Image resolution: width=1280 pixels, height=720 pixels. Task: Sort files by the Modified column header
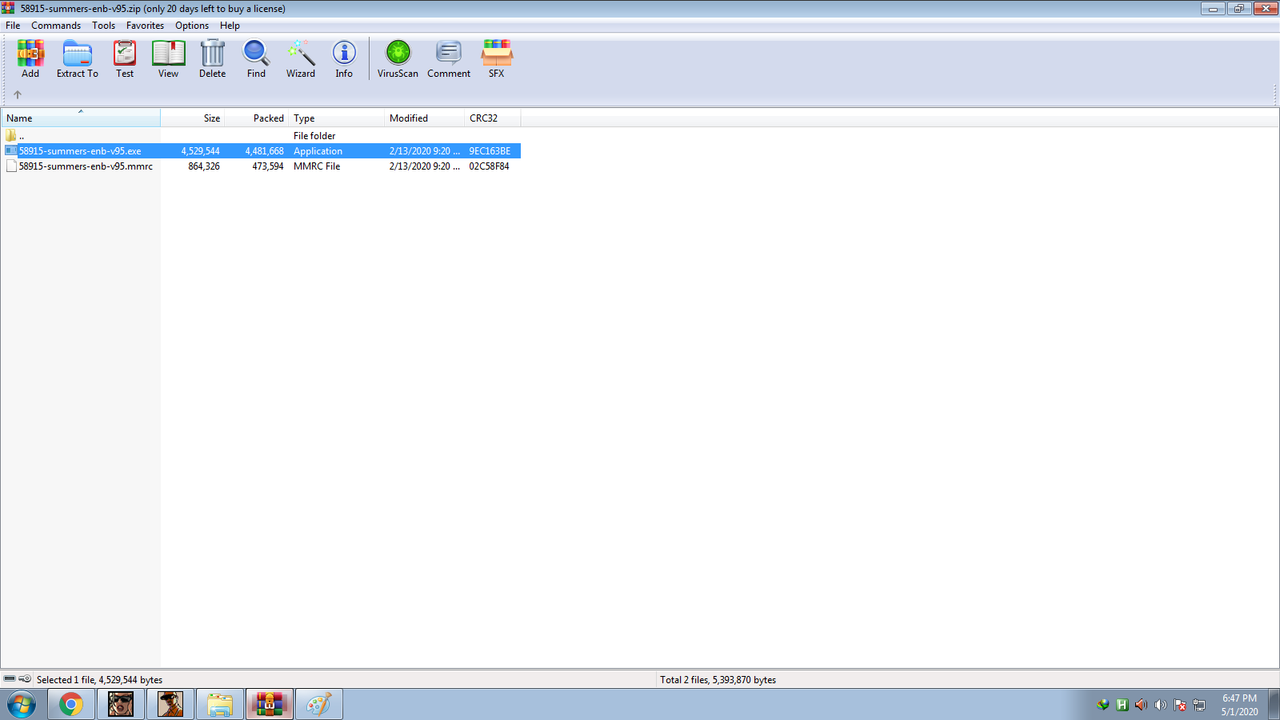click(x=425, y=118)
